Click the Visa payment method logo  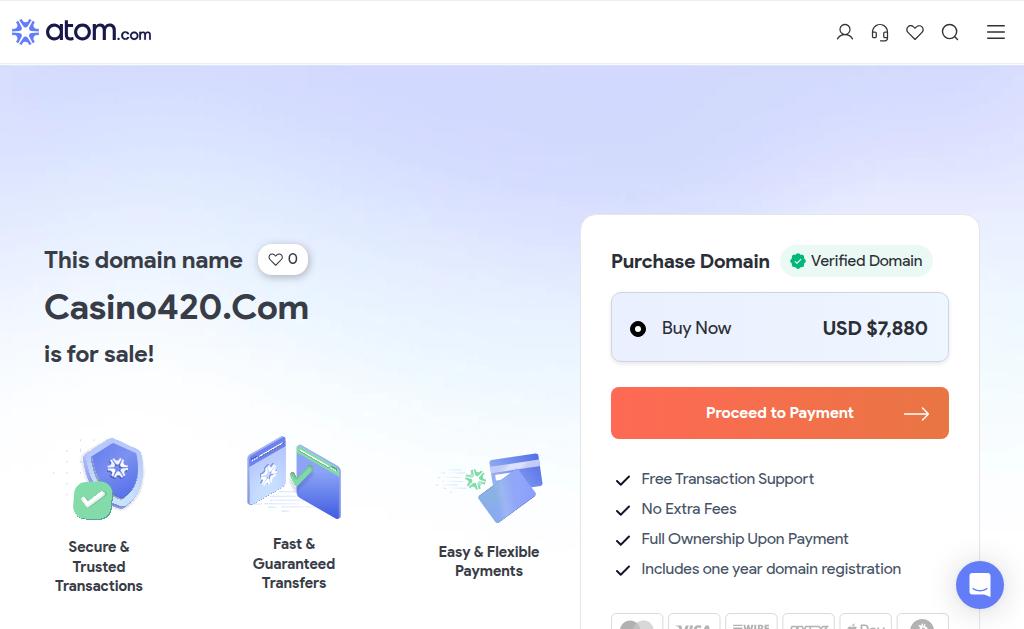694,622
